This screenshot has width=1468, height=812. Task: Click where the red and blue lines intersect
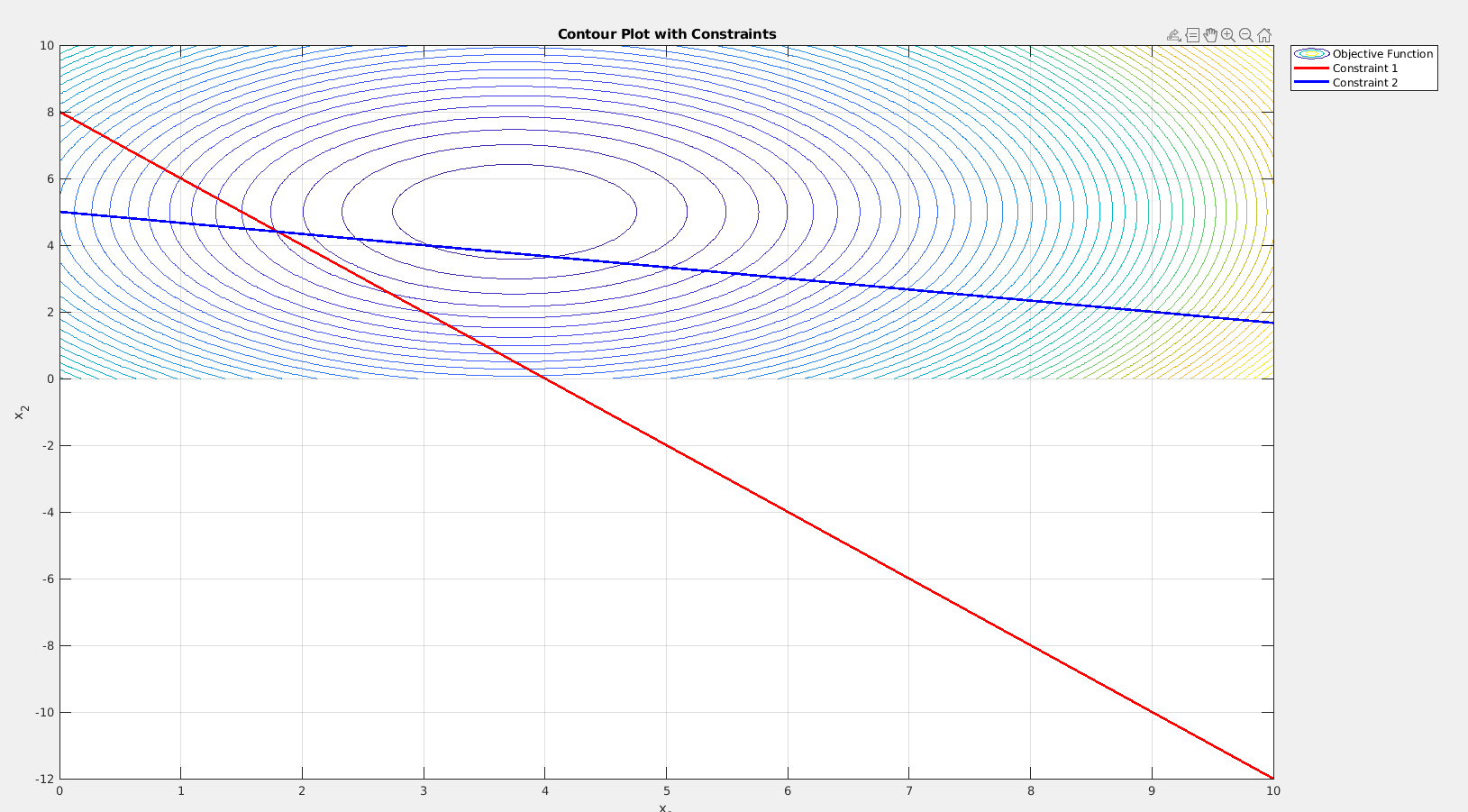(x=278, y=233)
